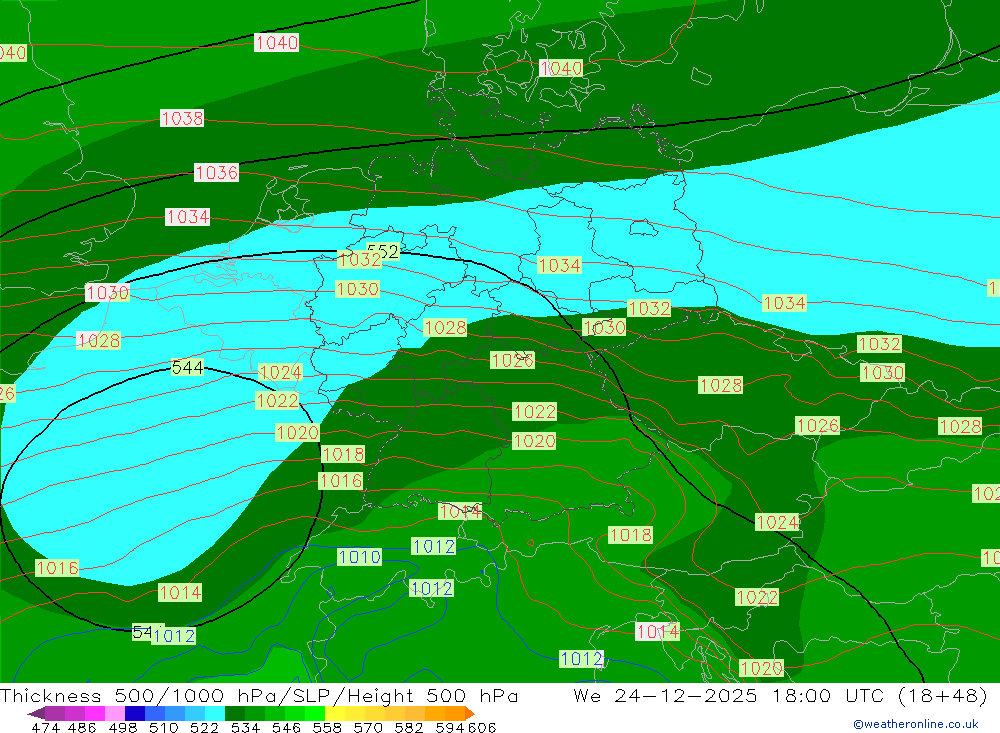Click the dark purple legend swatch above 474

[x=54, y=713]
